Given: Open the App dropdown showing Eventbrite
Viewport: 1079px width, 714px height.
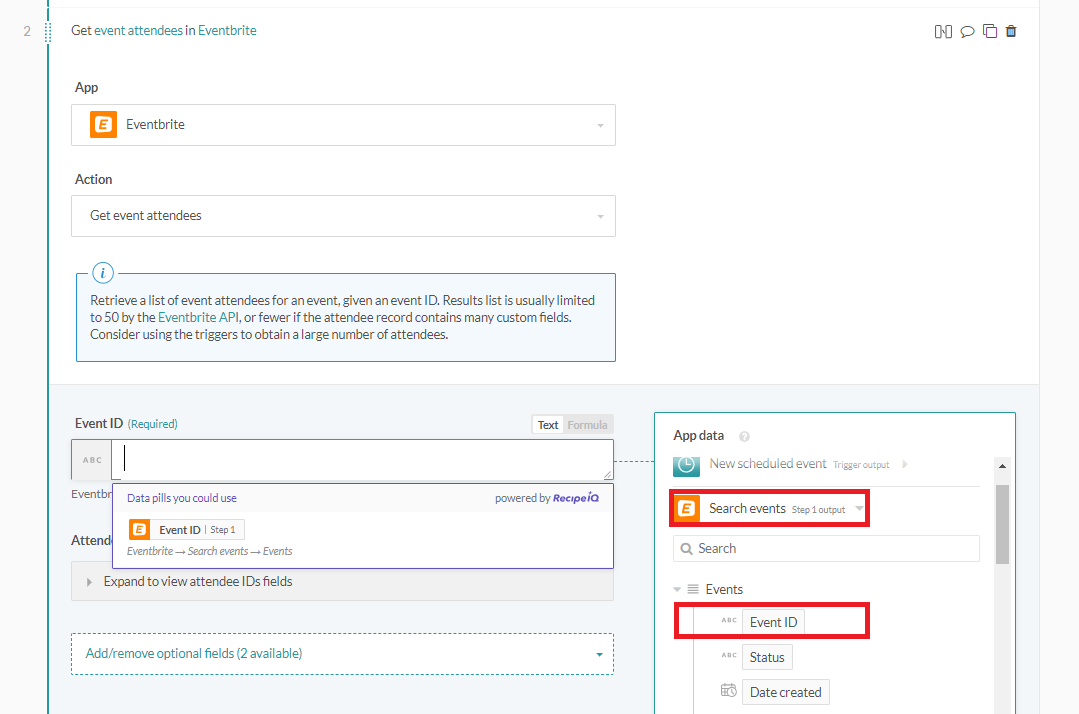Looking at the screenshot, I should 343,125.
